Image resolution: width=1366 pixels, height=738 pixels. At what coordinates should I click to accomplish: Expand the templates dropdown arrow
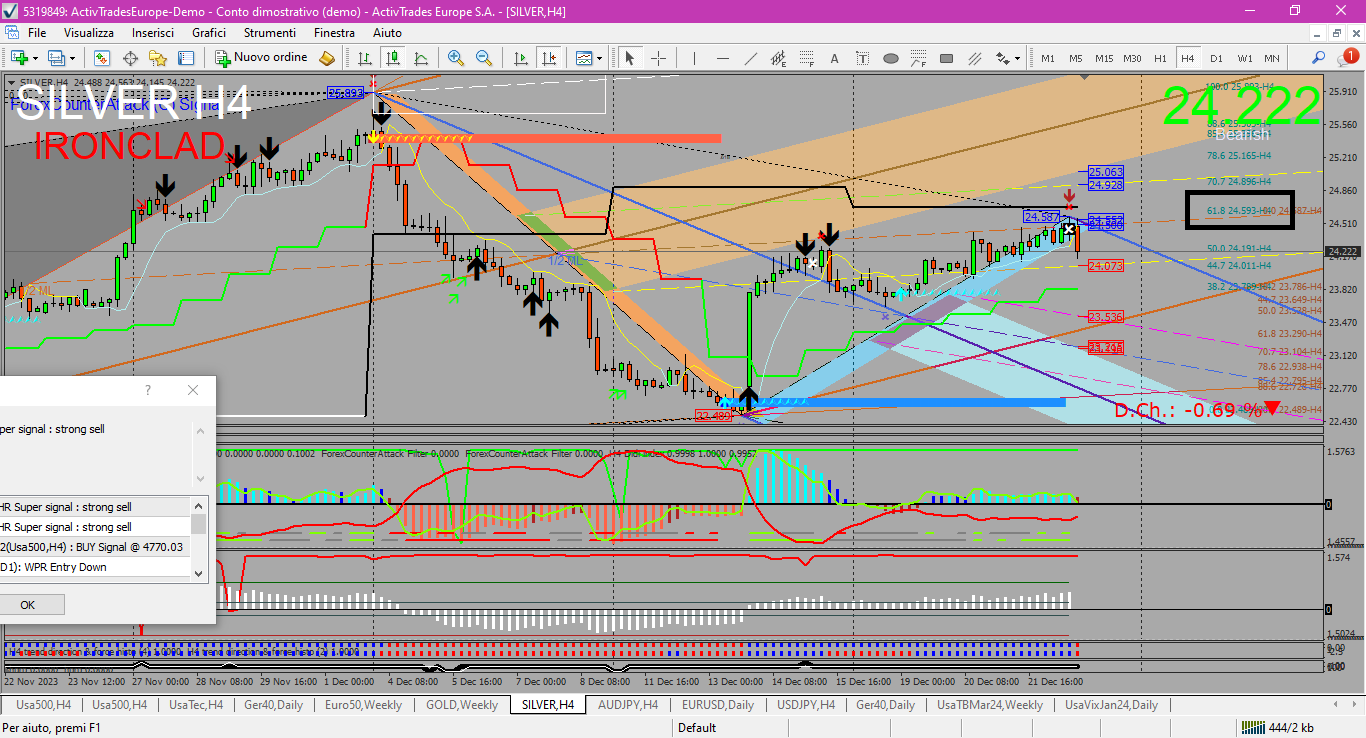pyautogui.click(x=599, y=58)
